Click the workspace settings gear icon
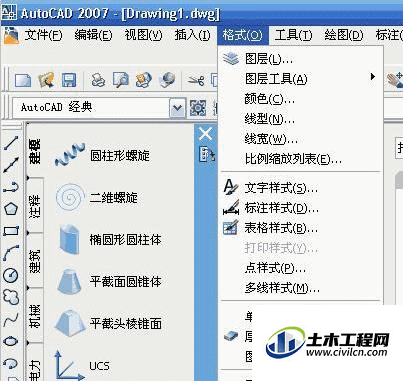The image size is (403, 381). (x=198, y=108)
